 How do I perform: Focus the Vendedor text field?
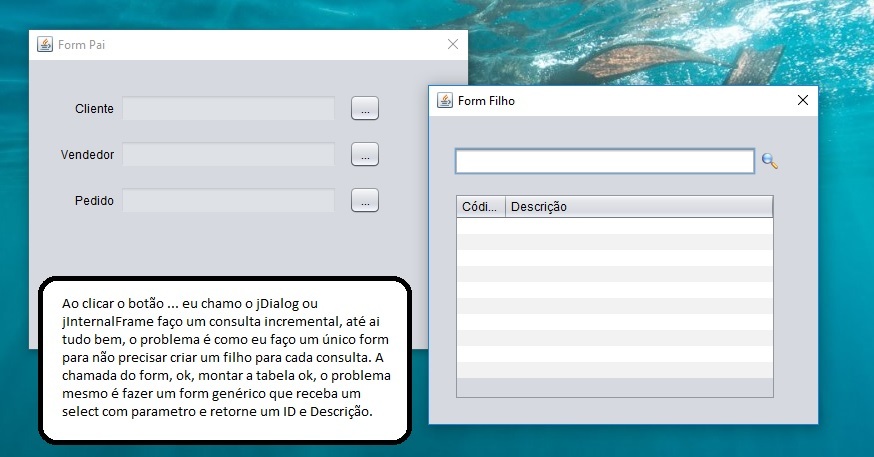tap(229, 154)
